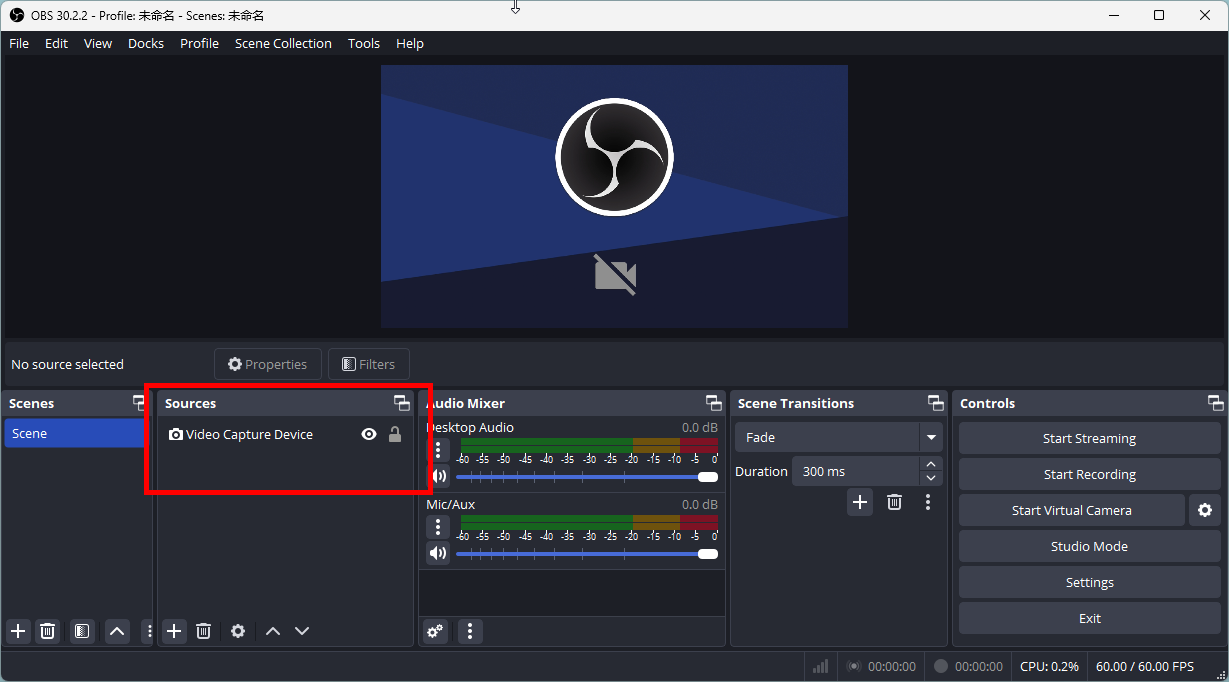This screenshot has height=682, width=1229.
Task: Open Virtual Camera settings gear icon
Action: click(x=1204, y=510)
